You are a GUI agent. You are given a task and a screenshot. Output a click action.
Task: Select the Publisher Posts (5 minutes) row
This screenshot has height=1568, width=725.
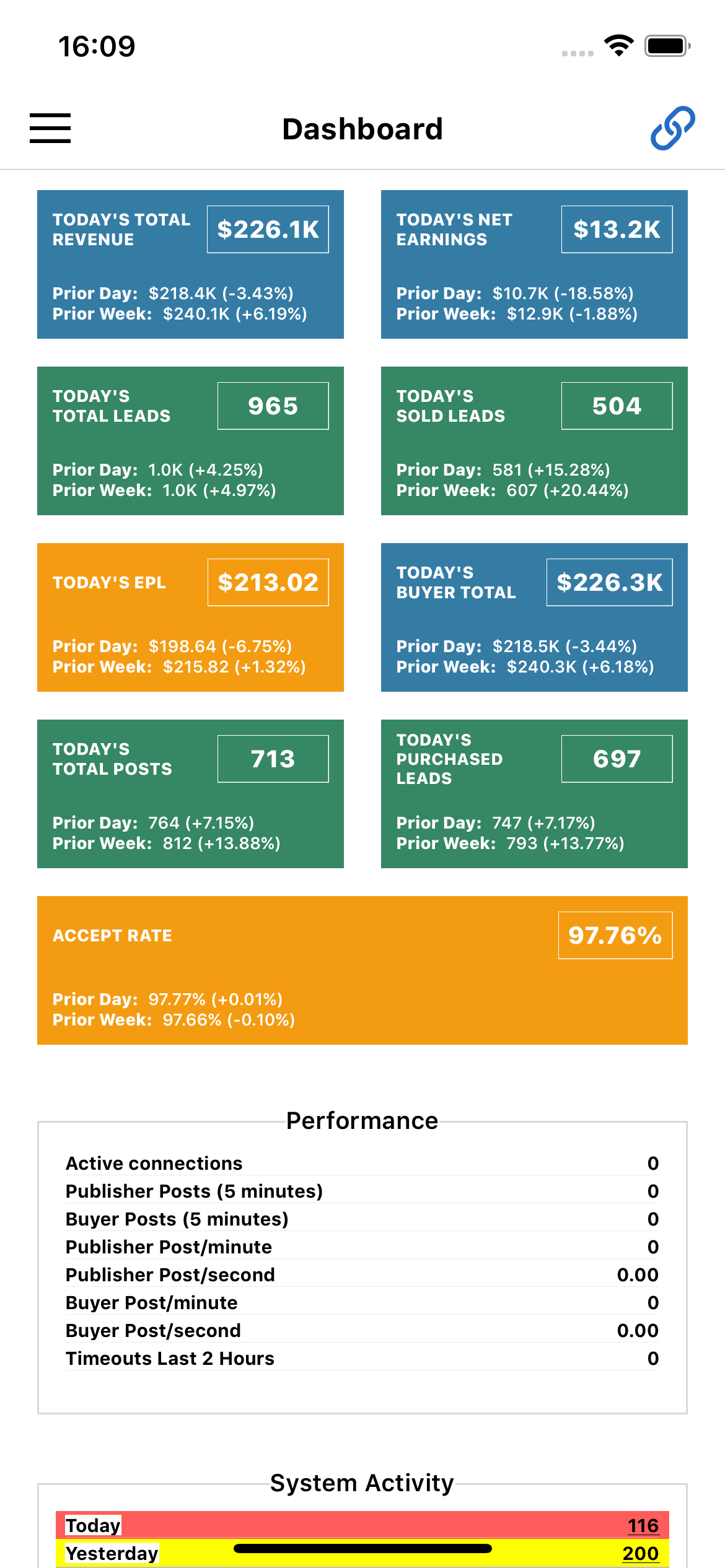tap(362, 1191)
